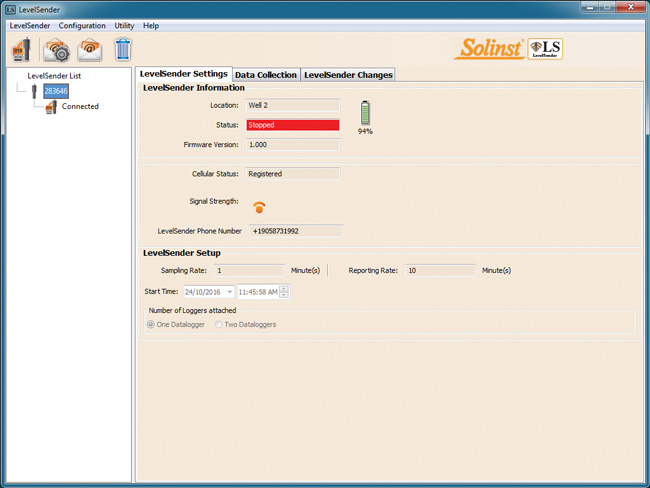Click the trash bin delete icon
The height and width of the screenshot is (488, 650).
pyautogui.click(x=122, y=49)
